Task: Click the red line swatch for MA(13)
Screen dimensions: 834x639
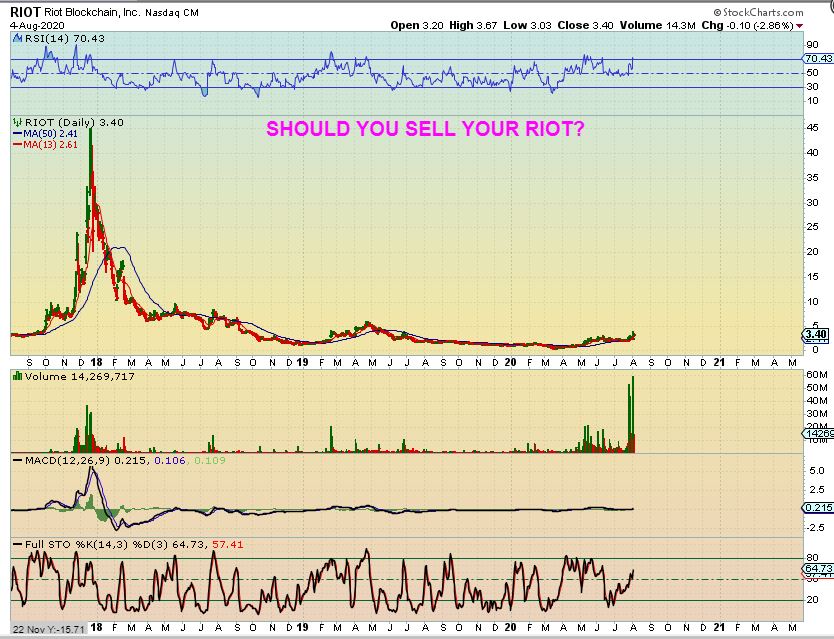Action: tap(18, 145)
